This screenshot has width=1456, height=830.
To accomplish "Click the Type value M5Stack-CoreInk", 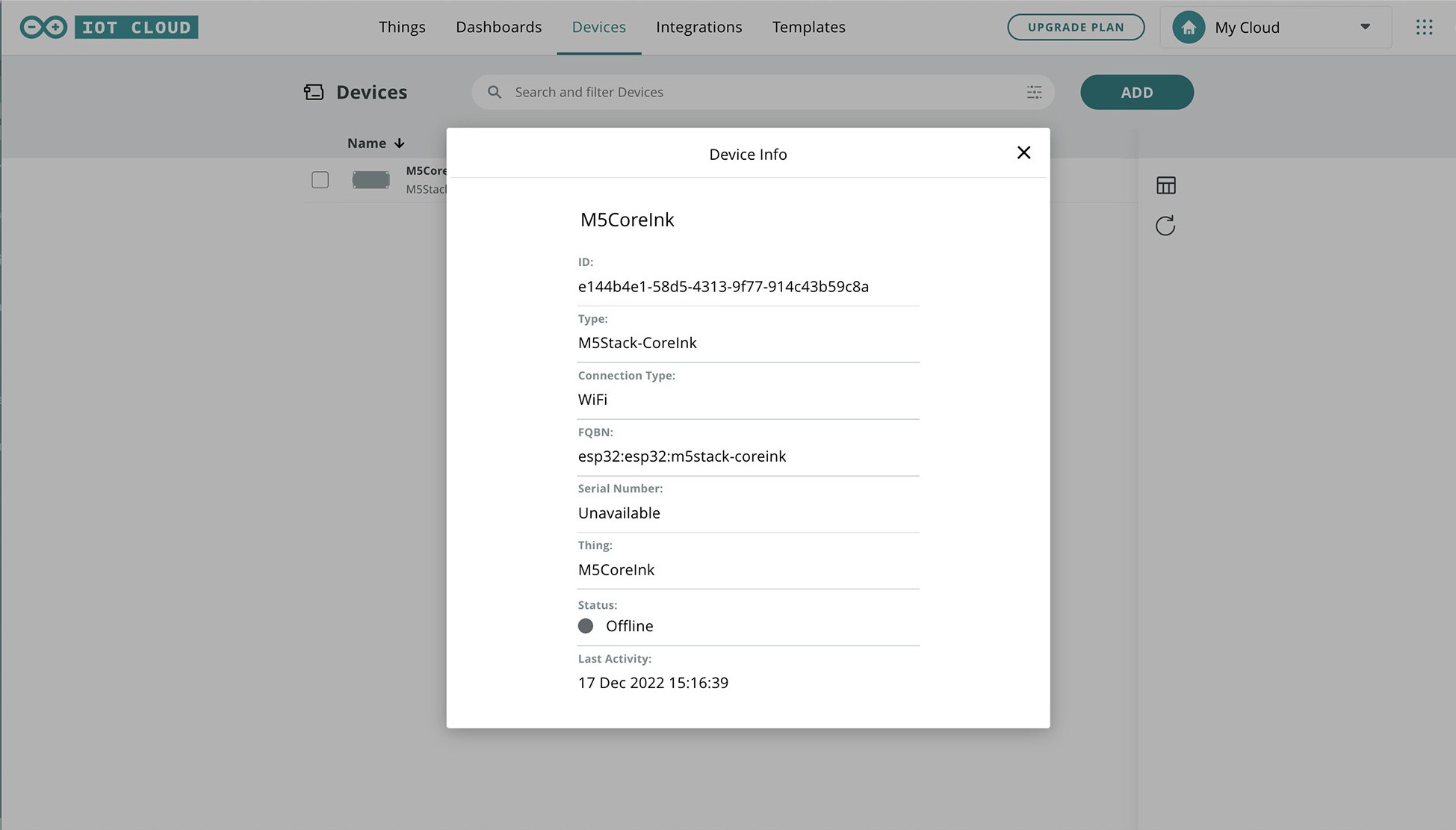I will pyautogui.click(x=637, y=343).
